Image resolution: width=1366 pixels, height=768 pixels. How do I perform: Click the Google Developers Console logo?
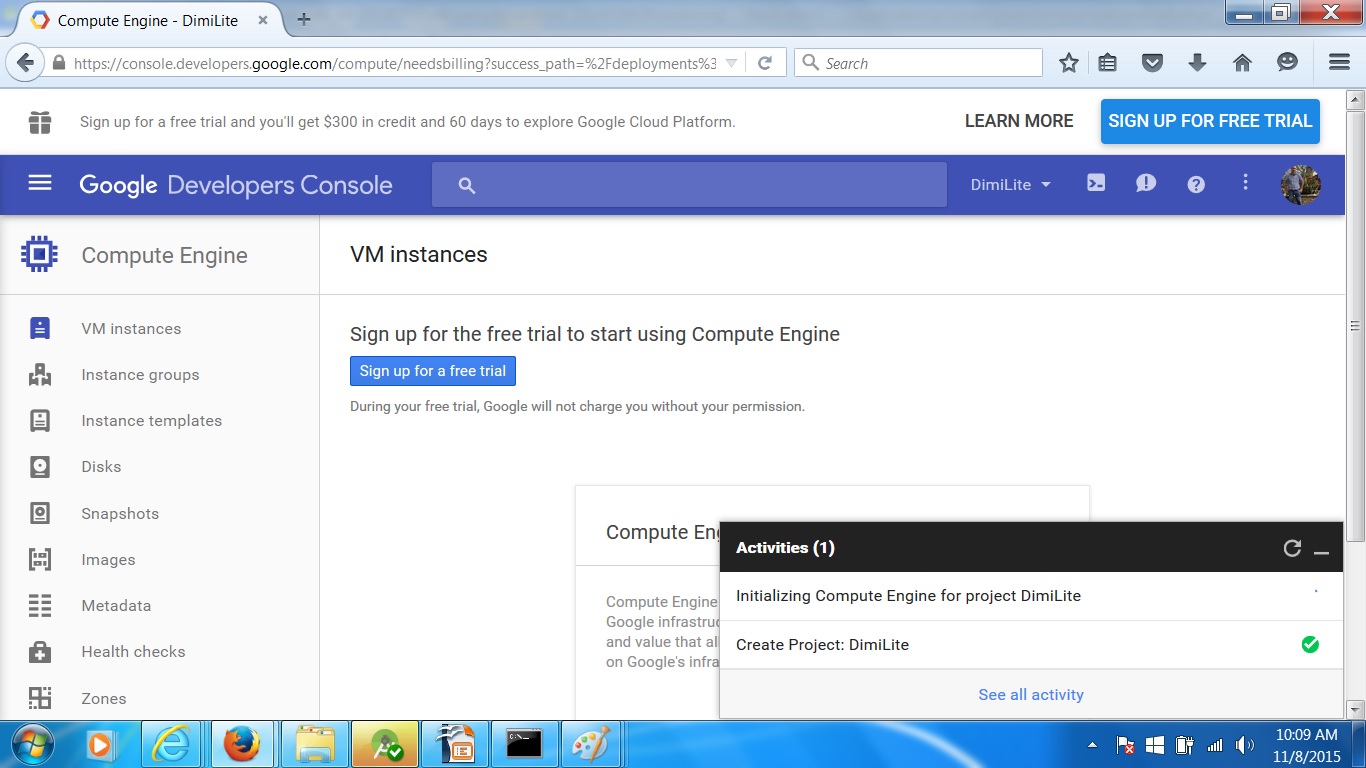236,185
